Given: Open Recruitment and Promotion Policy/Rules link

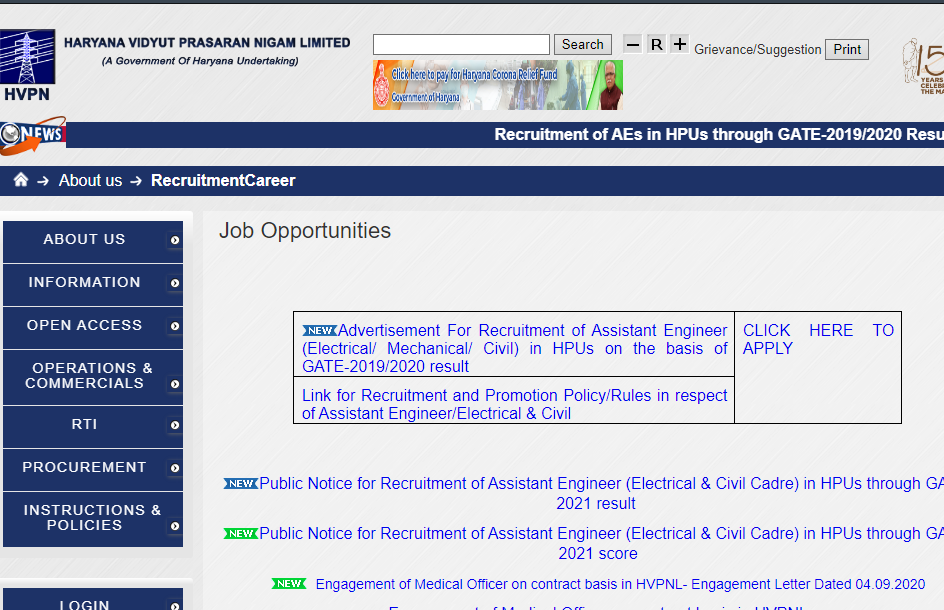Looking at the screenshot, I should point(515,404).
